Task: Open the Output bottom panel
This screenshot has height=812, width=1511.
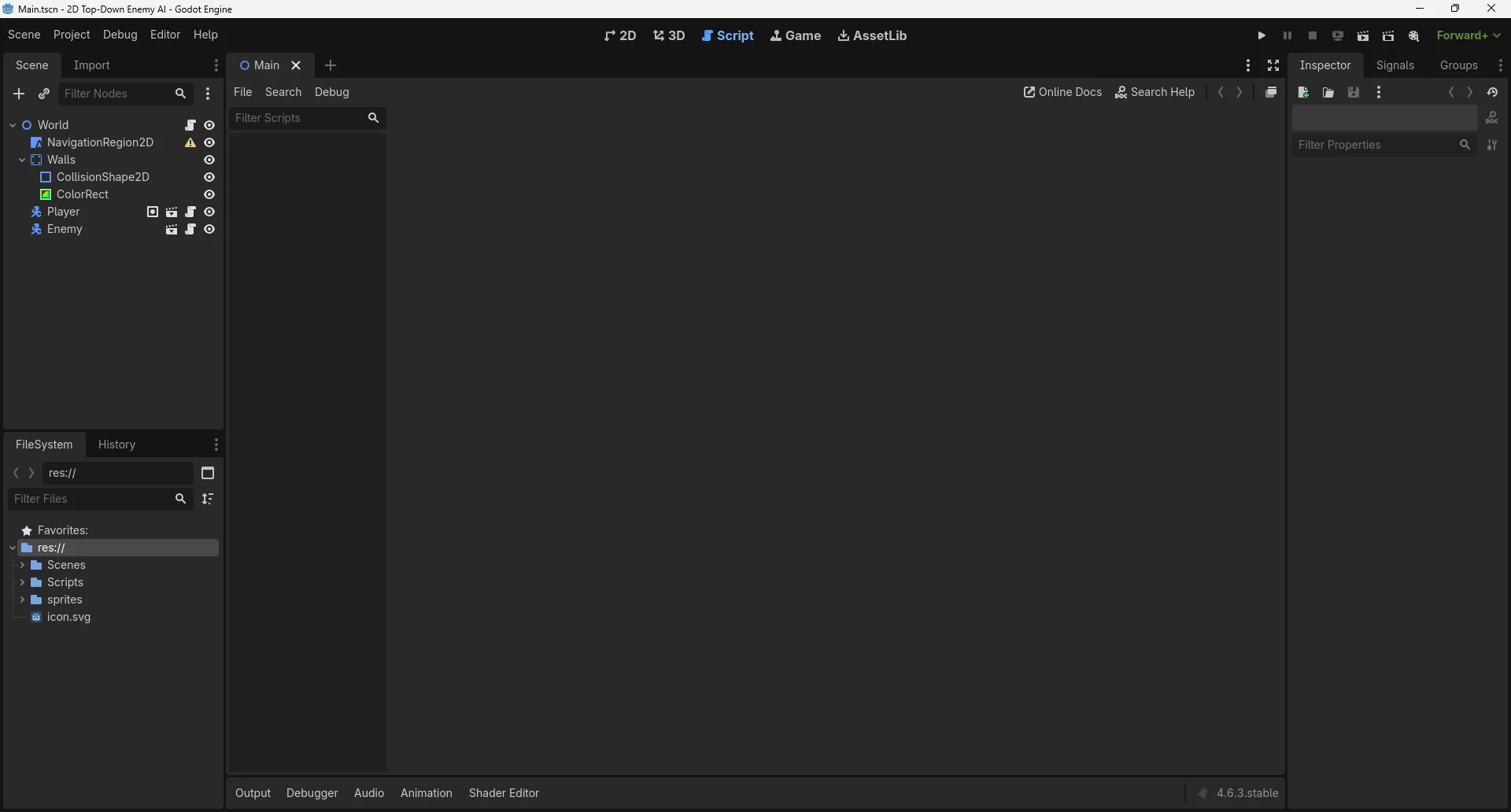Action: (x=253, y=793)
